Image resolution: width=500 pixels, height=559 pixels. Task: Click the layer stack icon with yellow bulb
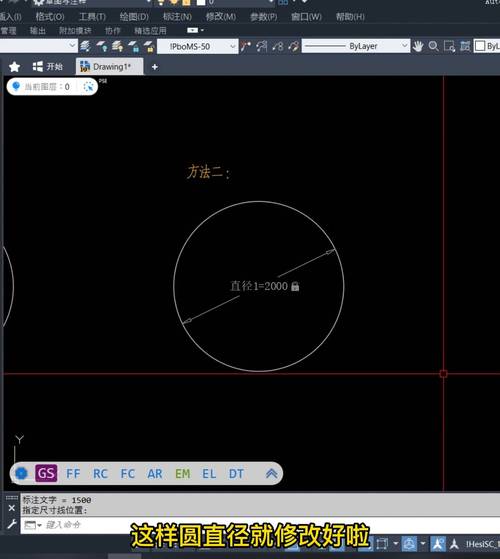coord(118,46)
